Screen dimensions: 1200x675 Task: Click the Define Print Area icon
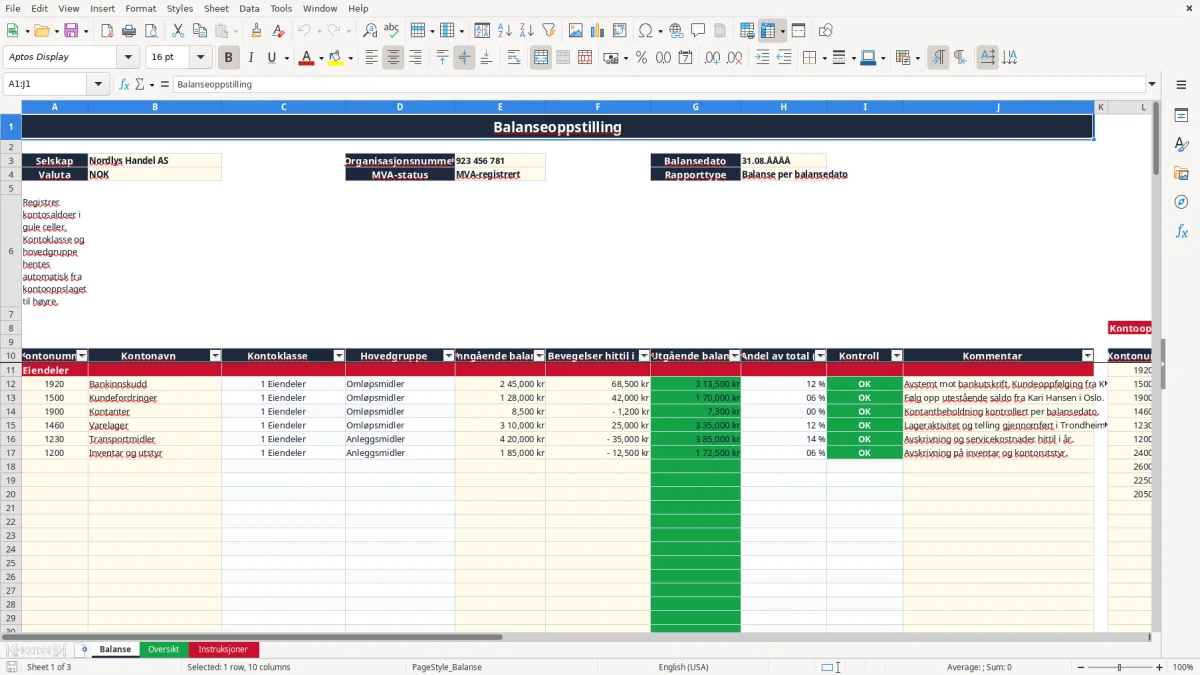(x=747, y=31)
